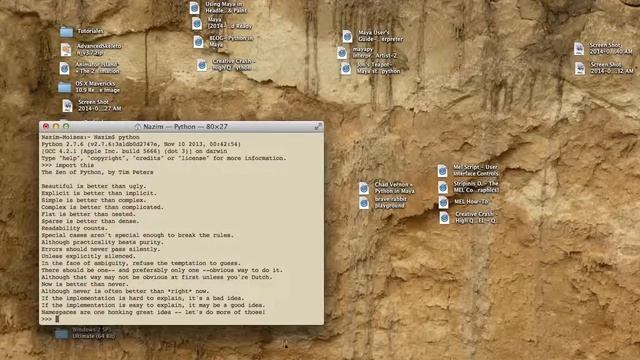Select the AdvancedSkeleton zip file icon
The width and height of the screenshot is (640, 360).
[x=66, y=49]
